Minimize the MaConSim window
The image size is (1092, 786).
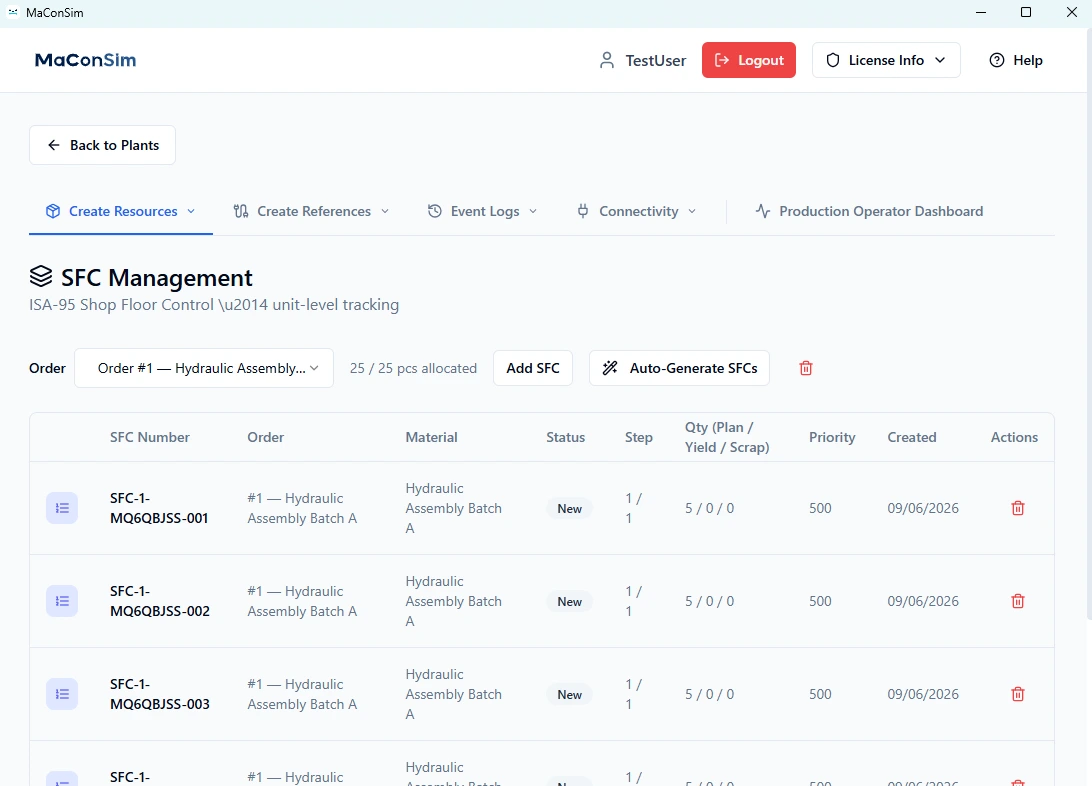(981, 13)
